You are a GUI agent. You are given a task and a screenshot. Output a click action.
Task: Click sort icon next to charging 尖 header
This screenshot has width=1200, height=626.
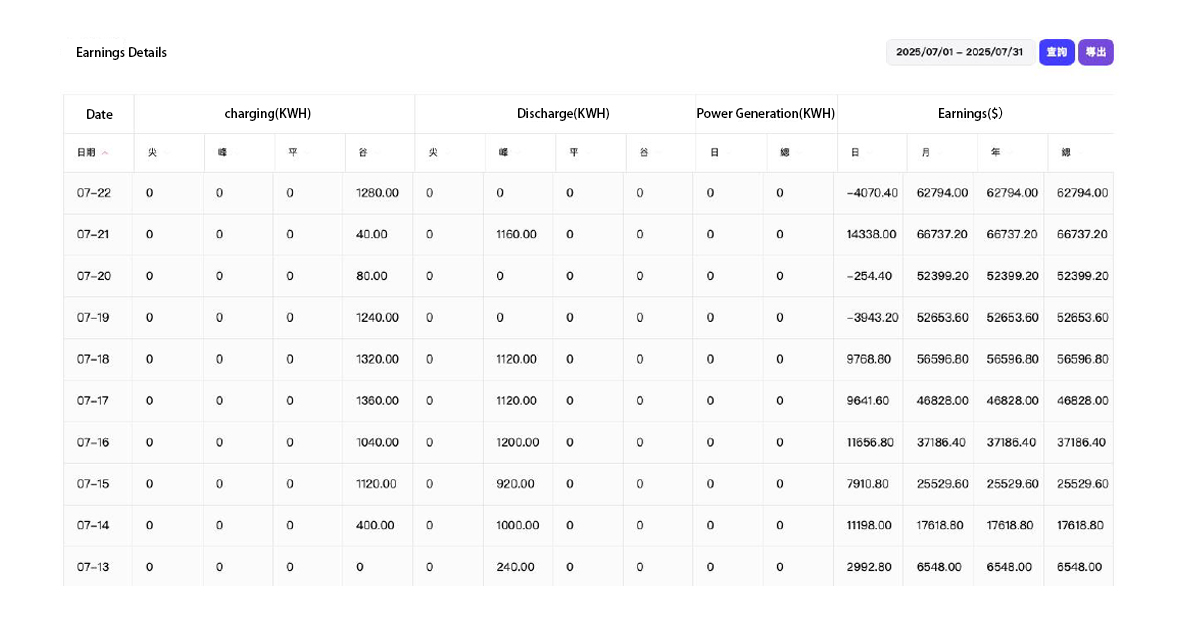(165, 153)
